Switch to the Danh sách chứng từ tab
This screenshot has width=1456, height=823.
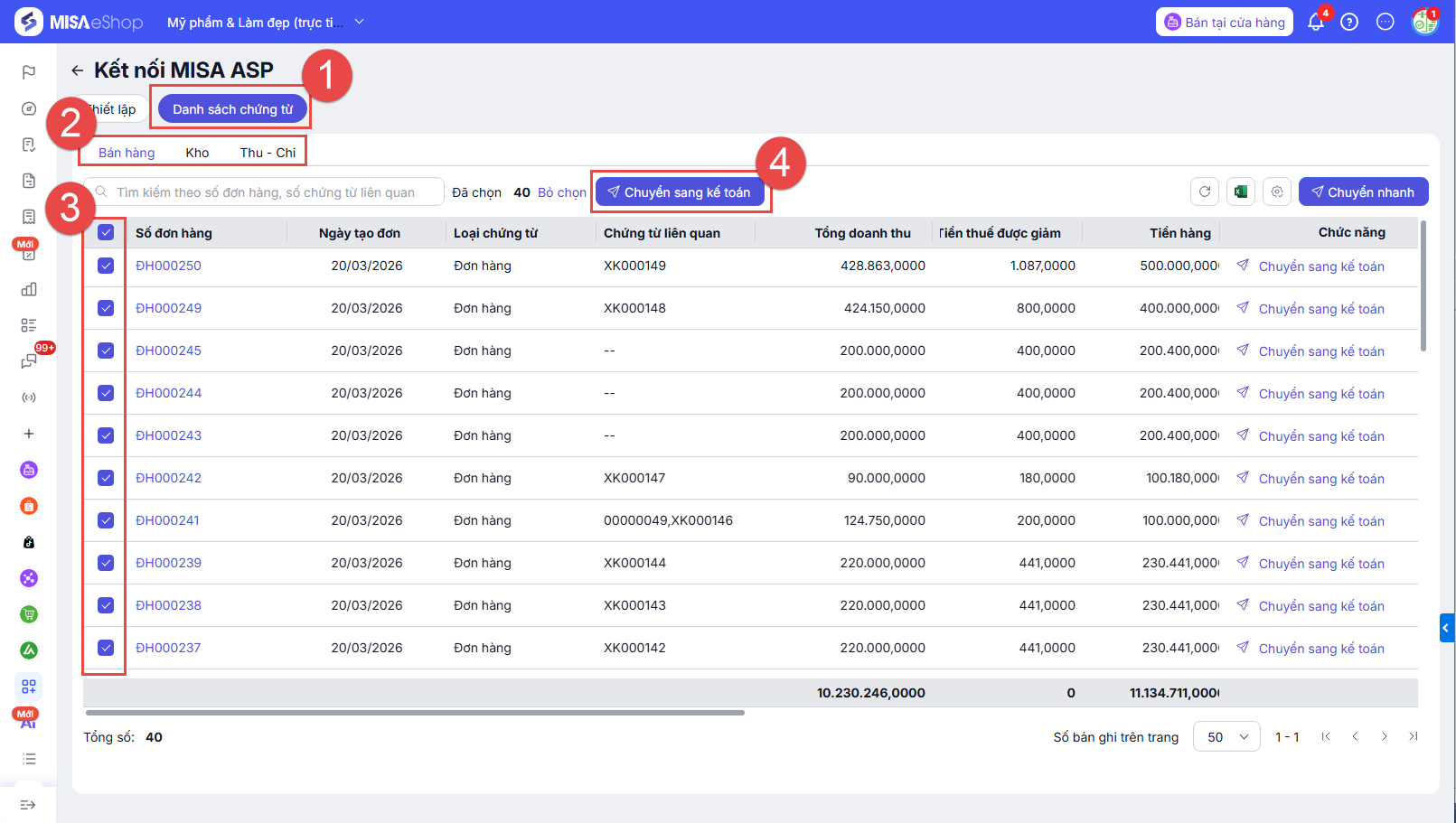[233, 109]
